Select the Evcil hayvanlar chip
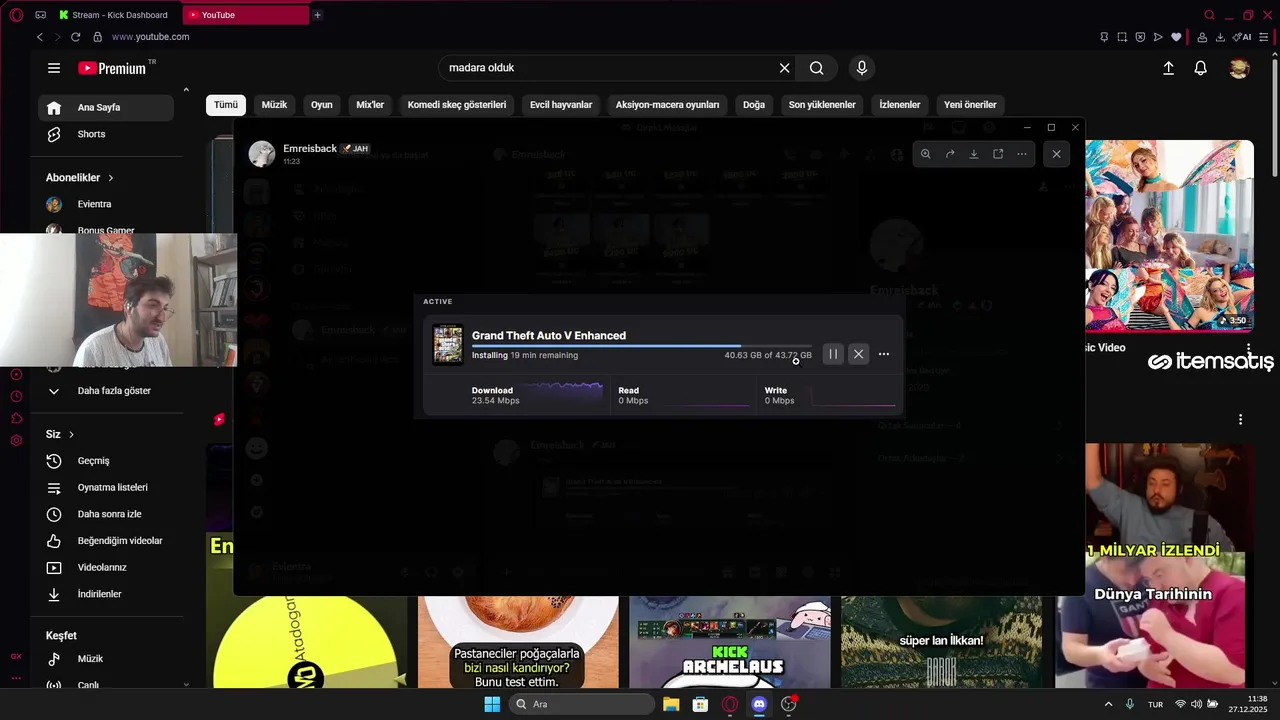 [x=561, y=104]
